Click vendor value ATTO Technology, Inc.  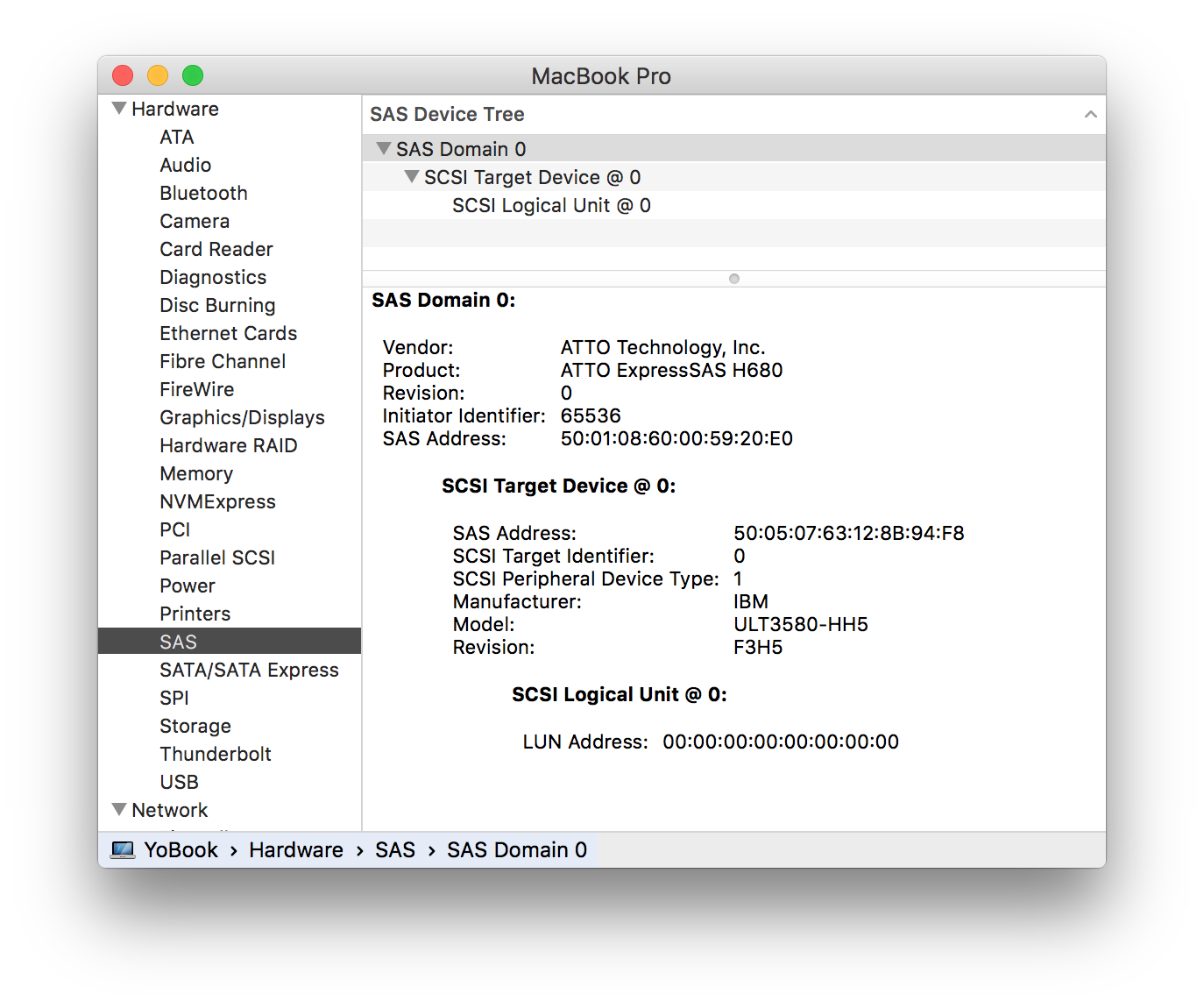coord(663,347)
